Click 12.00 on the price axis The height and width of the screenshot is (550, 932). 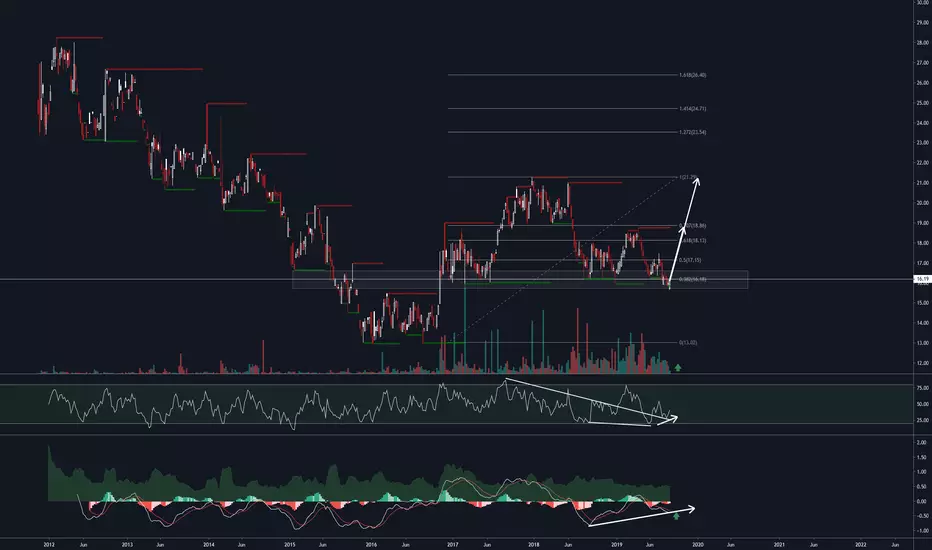[922, 363]
